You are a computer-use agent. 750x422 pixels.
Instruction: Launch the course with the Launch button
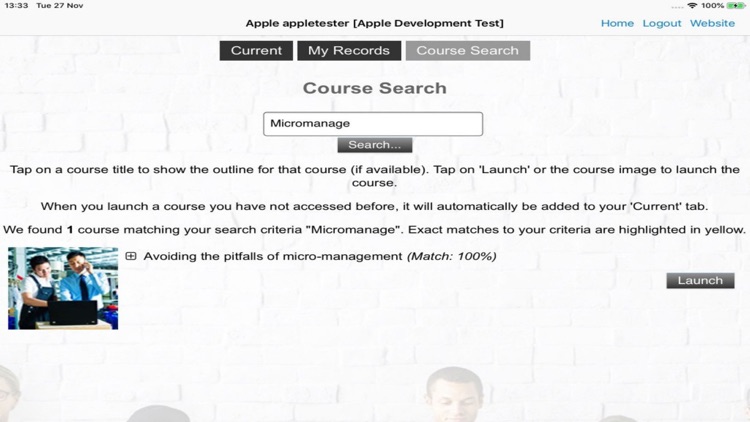tap(700, 280)
